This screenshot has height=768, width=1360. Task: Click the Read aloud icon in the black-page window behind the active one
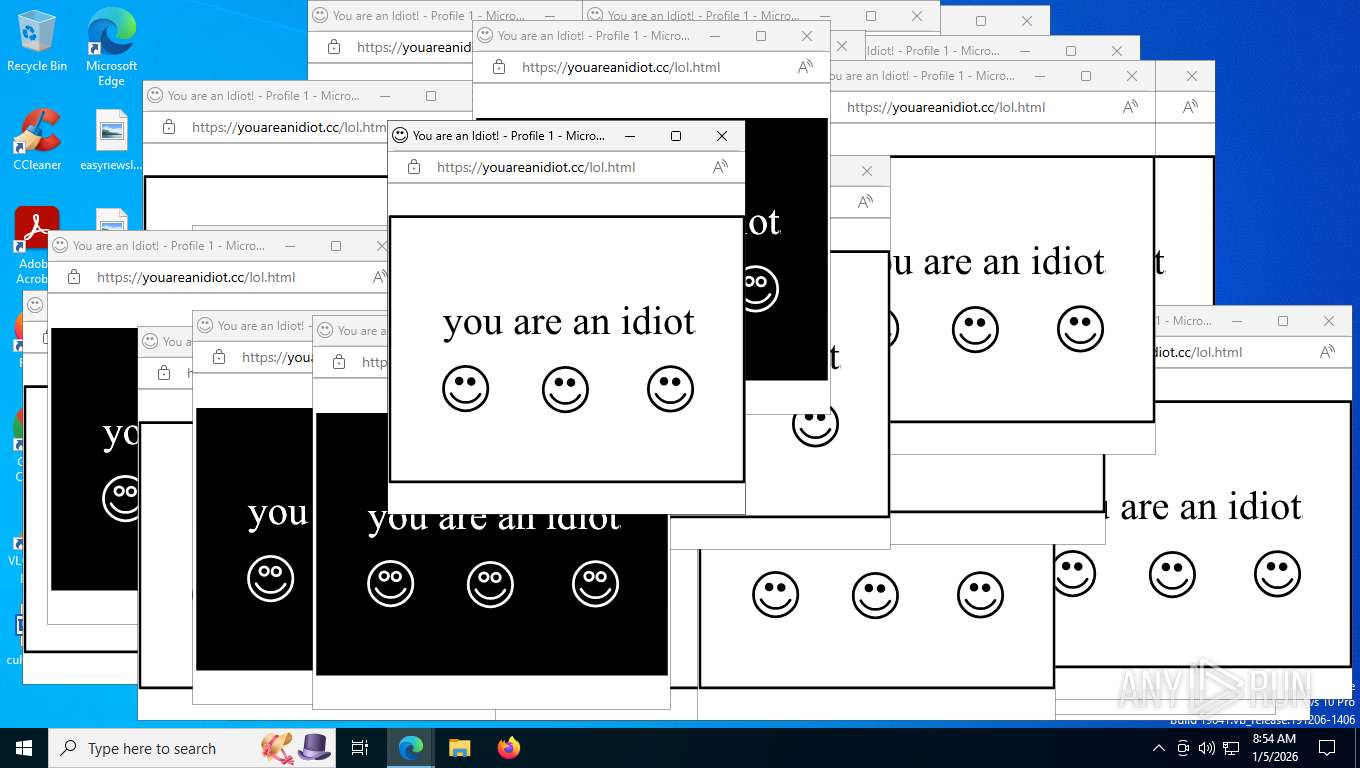(x=805, y=67)
